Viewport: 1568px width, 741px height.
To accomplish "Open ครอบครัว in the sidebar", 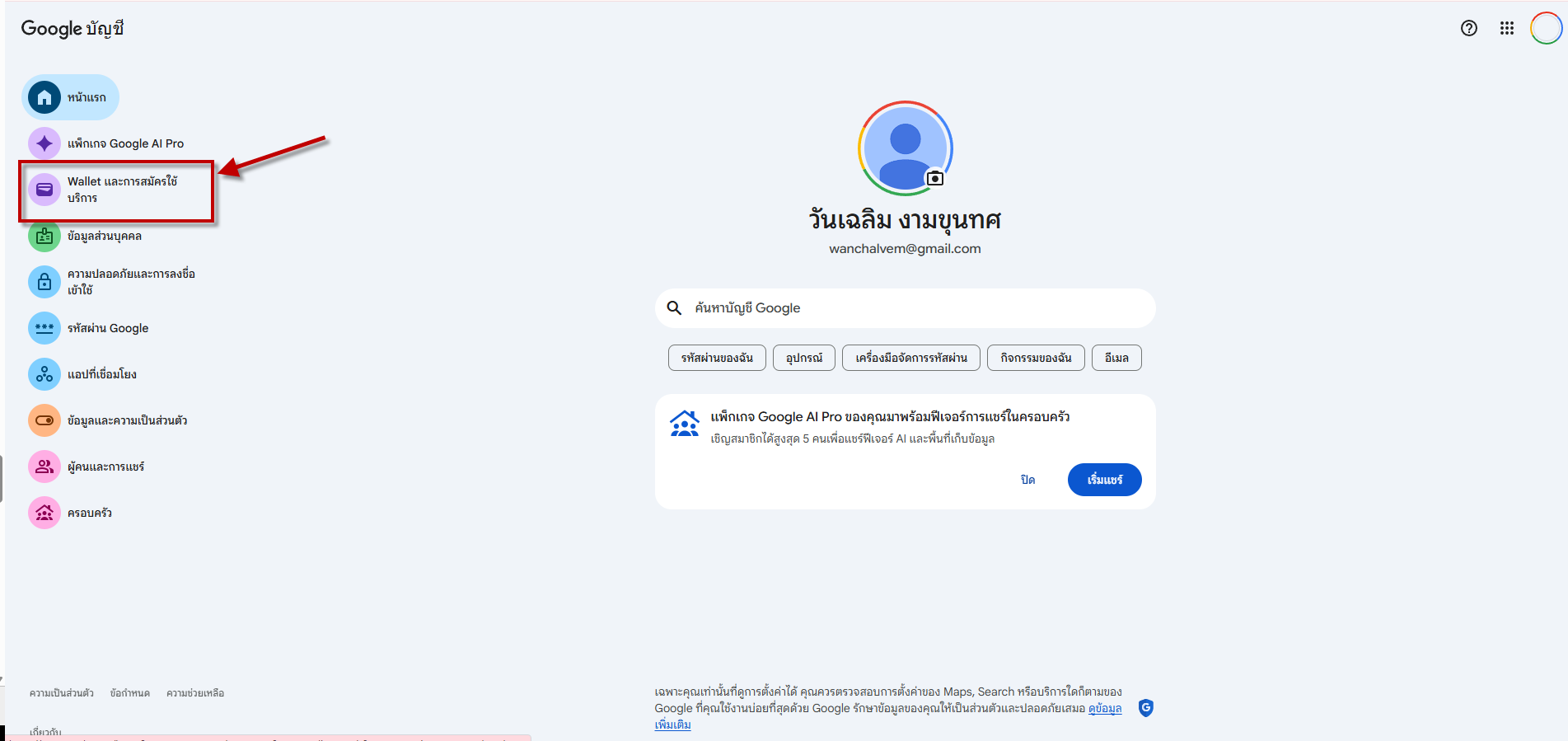I will click(90, 513).
